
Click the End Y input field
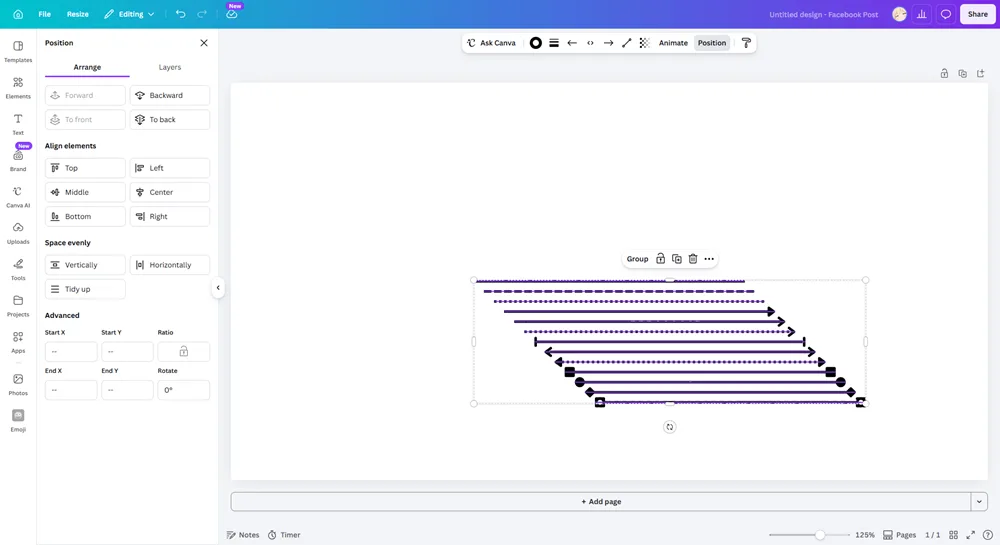(x=127, y=389)
